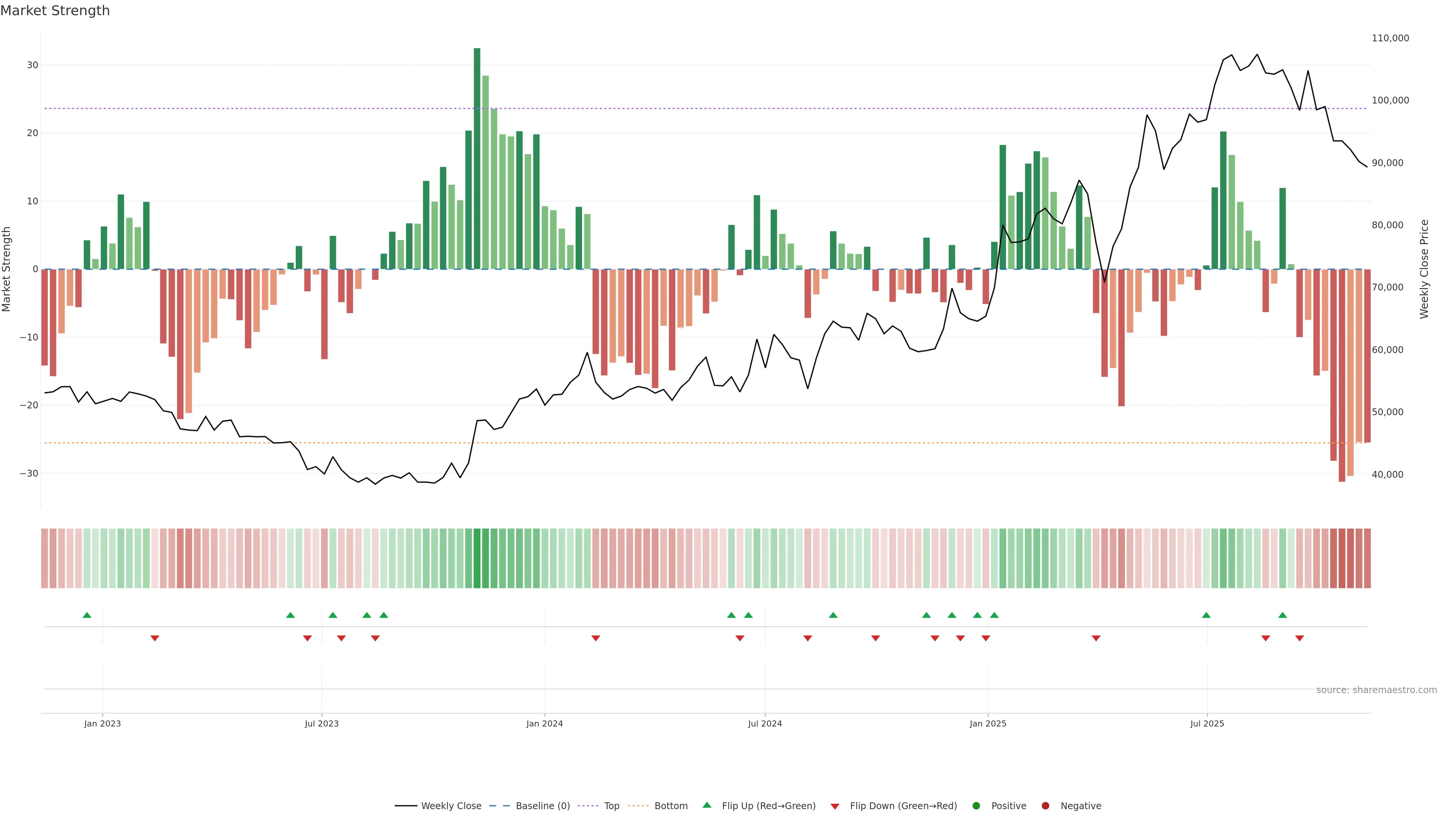This screenshot has height=819, width=1456.
Task: Click the Market Strength chart title
Action: point(55,11)
